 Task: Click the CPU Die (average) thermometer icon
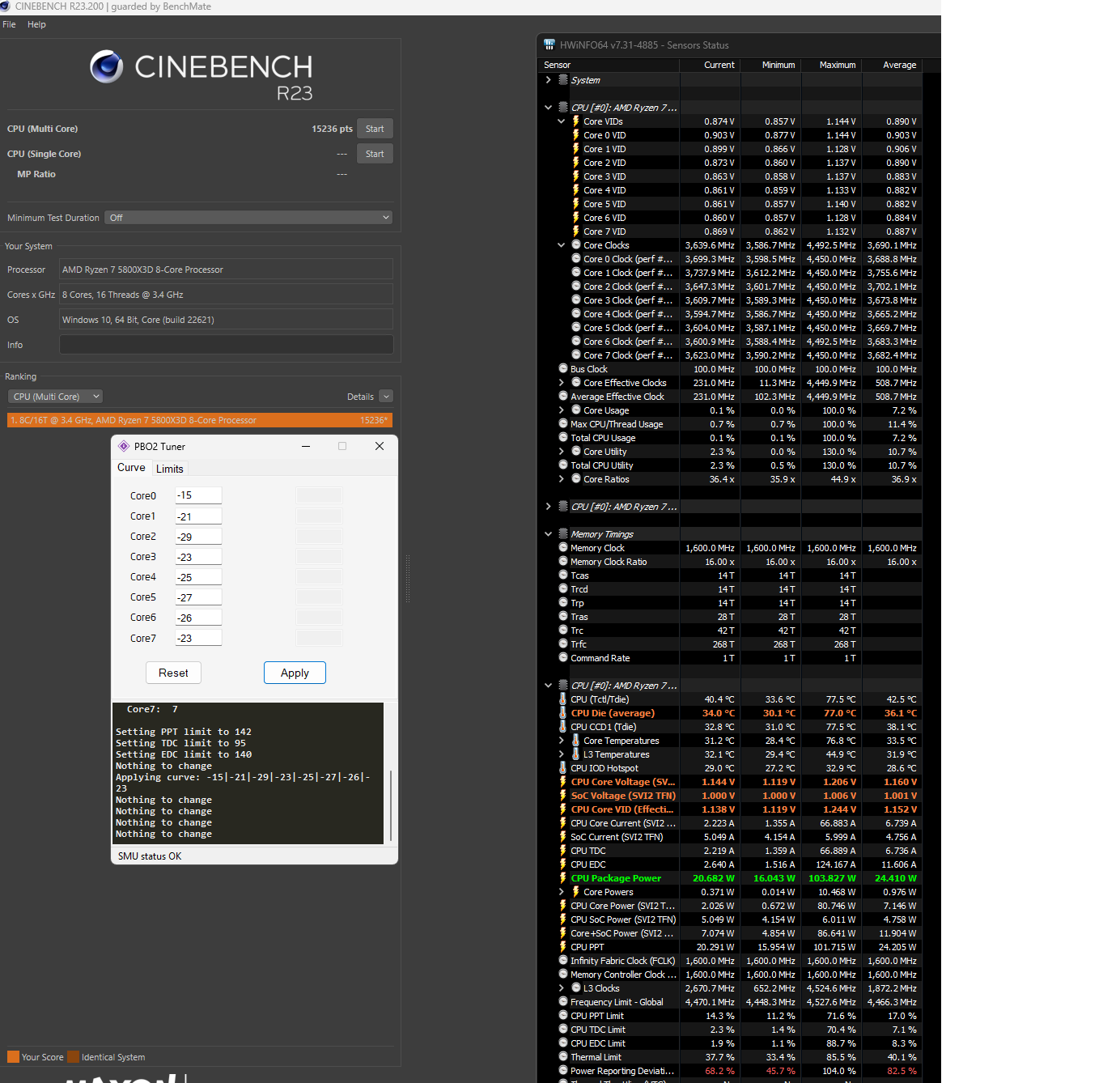(563, 712)
